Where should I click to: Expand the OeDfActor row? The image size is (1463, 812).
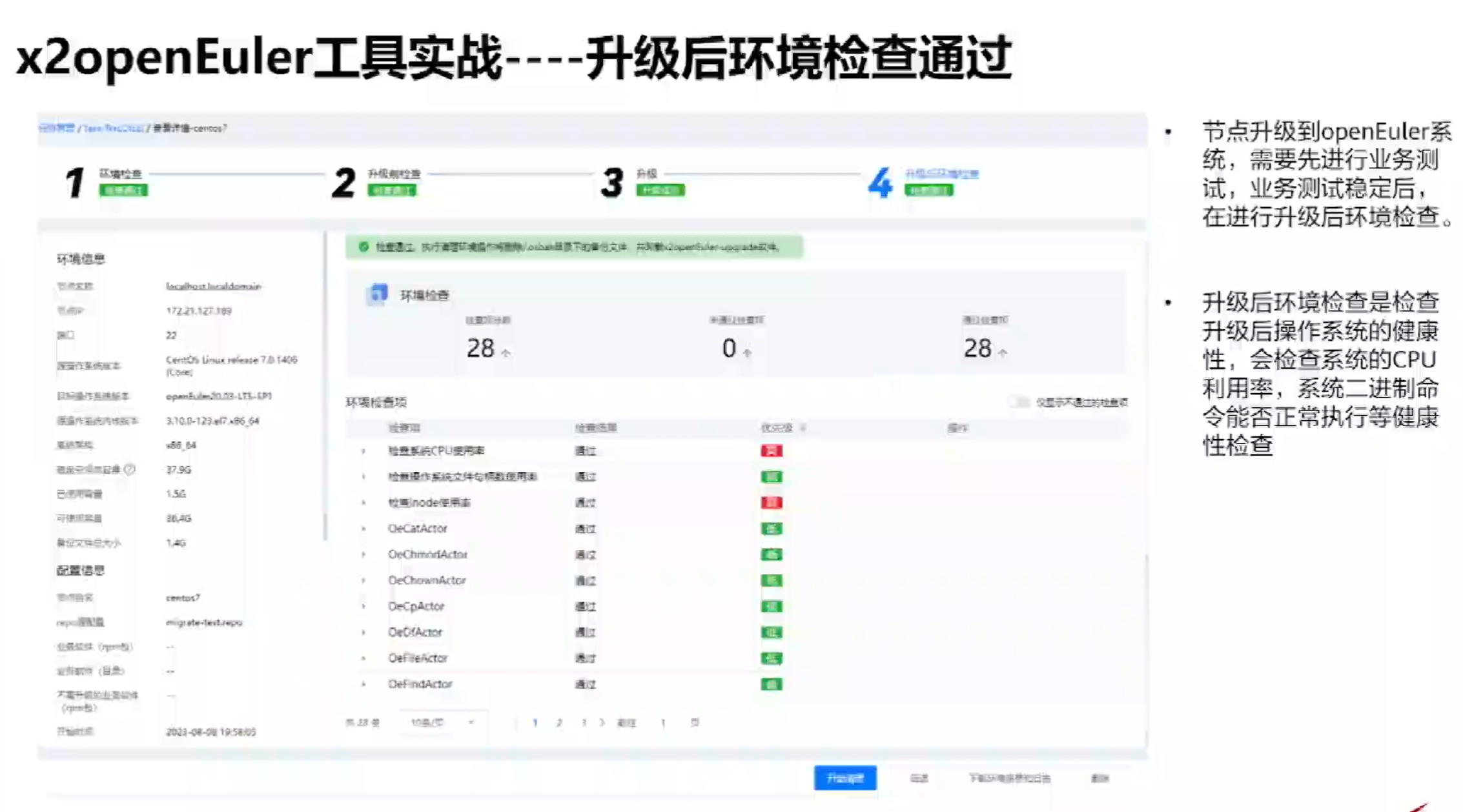pyautogui.click(x=363, y=633)
